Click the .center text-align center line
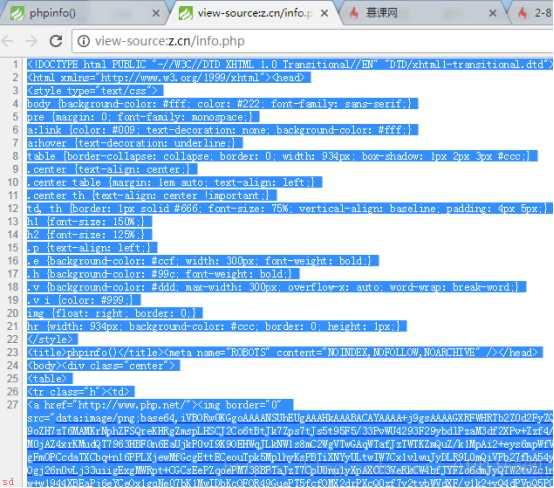Image resolution: width=554 pixels, height=488 pixels. point(112,169)
